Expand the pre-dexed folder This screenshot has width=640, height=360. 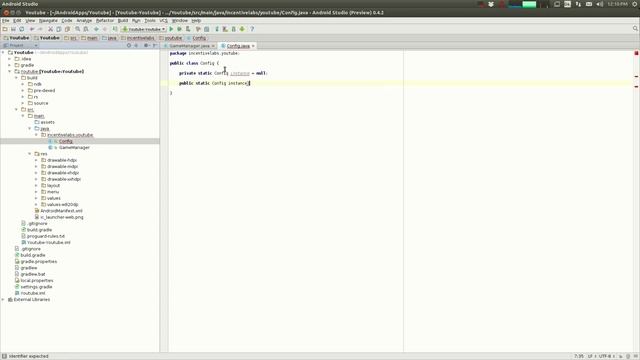23,91
